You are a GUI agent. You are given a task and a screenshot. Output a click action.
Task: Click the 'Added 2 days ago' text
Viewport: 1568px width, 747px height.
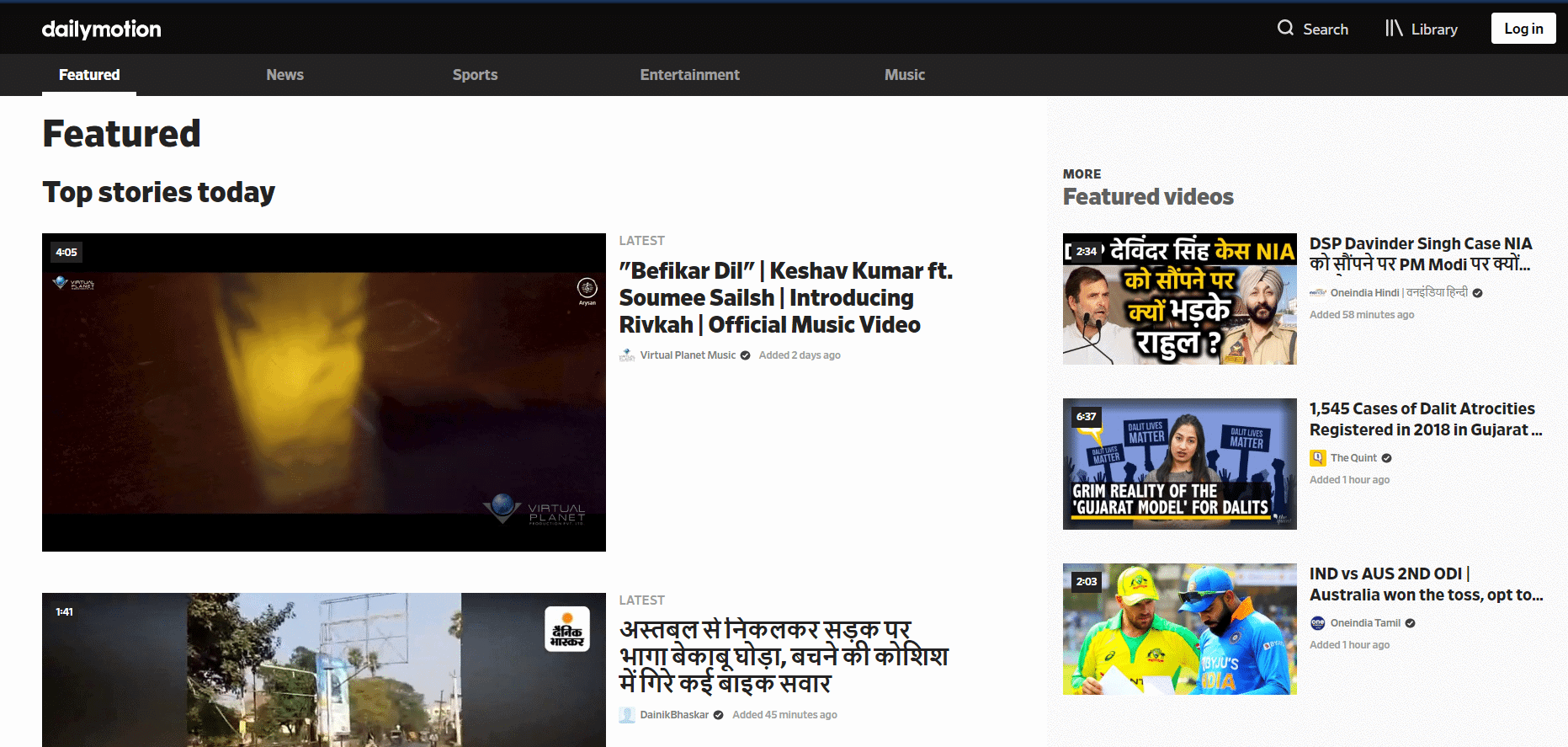800,355
